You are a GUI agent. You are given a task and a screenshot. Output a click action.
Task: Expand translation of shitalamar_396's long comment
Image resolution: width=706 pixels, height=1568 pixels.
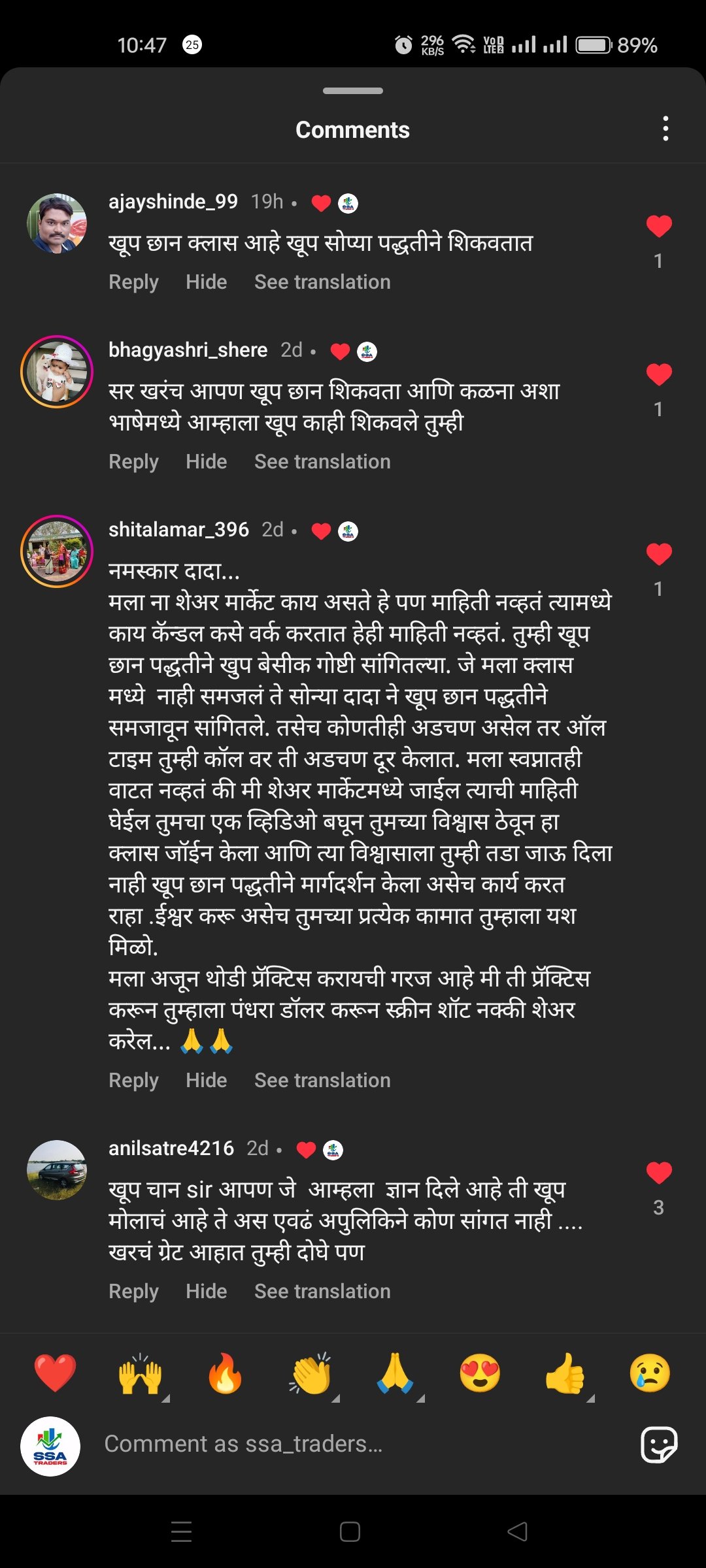pyautogui.click(x=322, y=1080)
